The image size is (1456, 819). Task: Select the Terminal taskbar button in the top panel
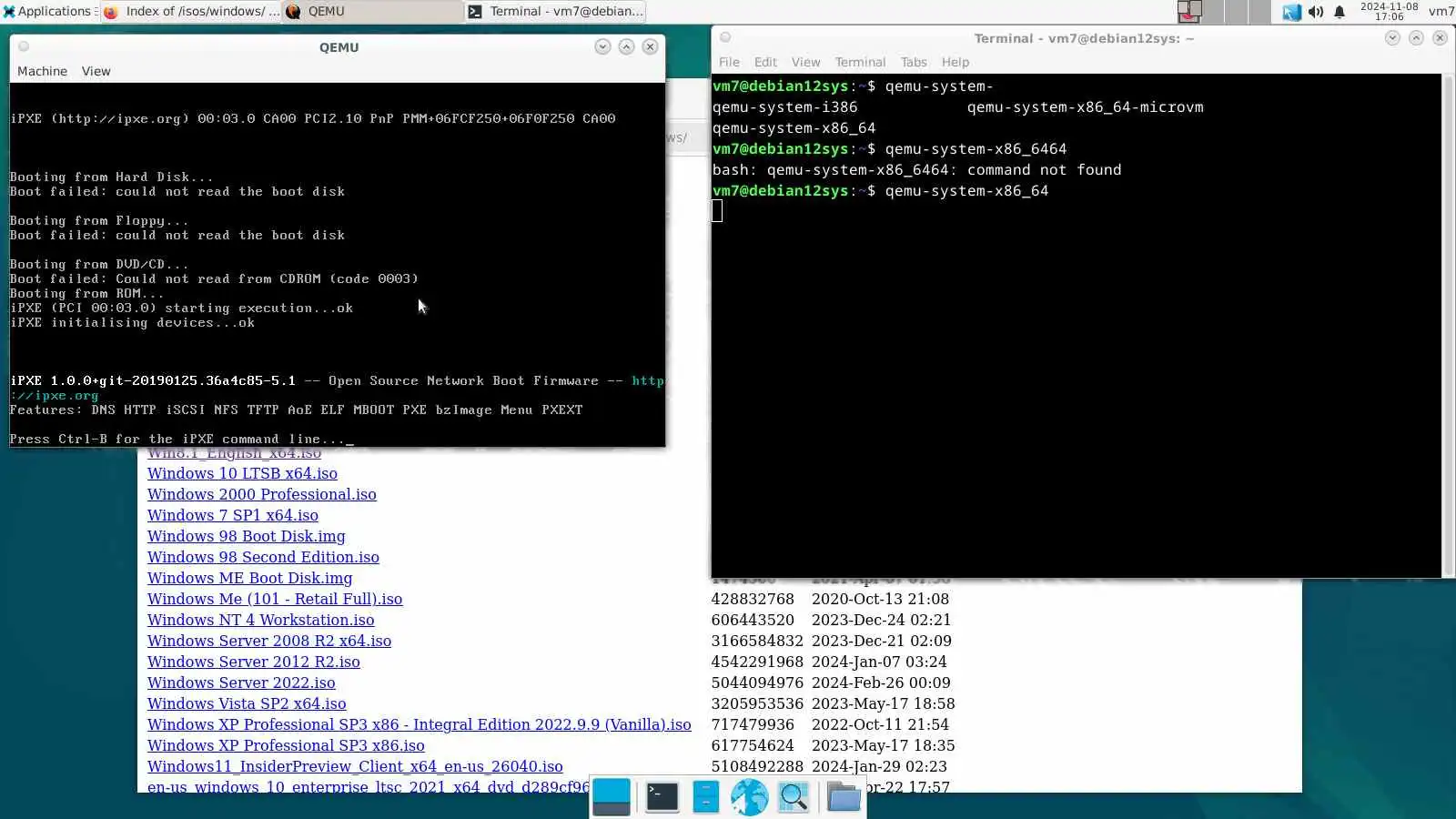point(555,11)
